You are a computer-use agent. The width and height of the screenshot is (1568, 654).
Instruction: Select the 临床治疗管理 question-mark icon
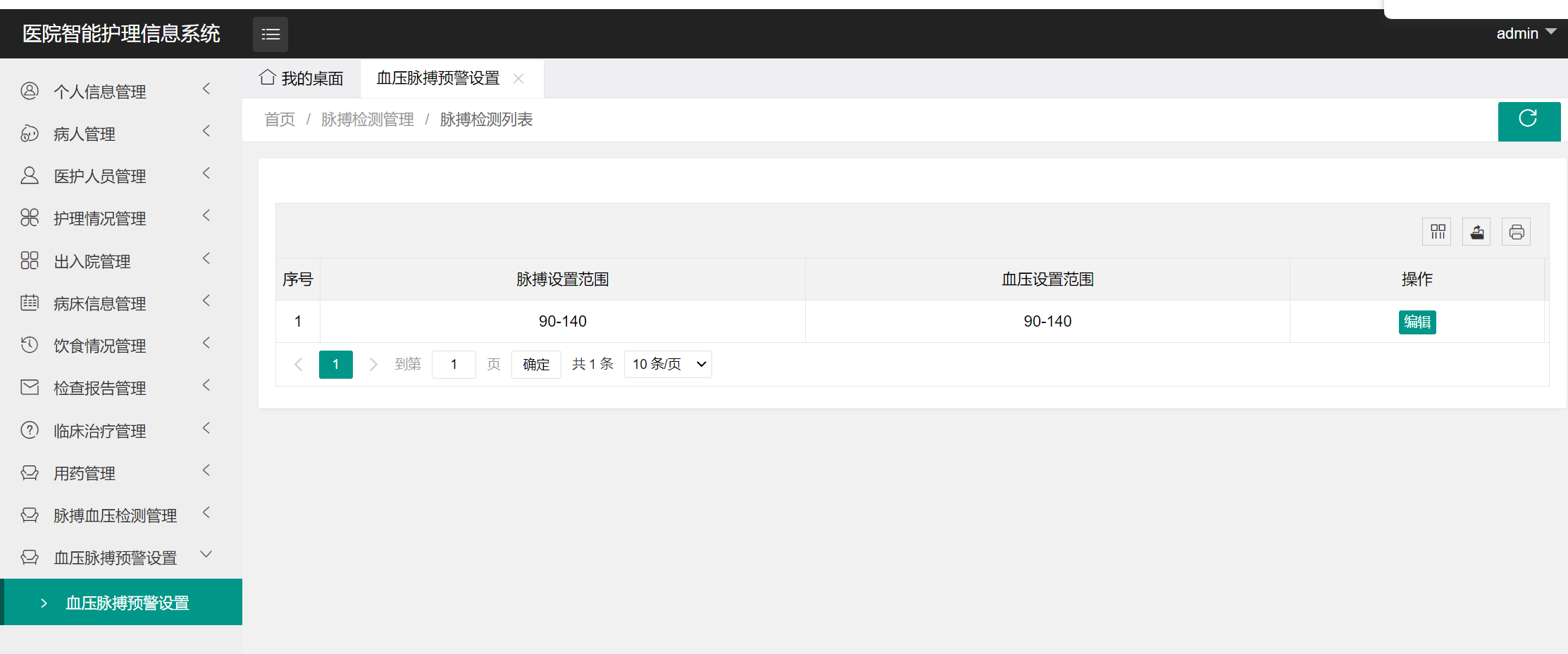29,430
